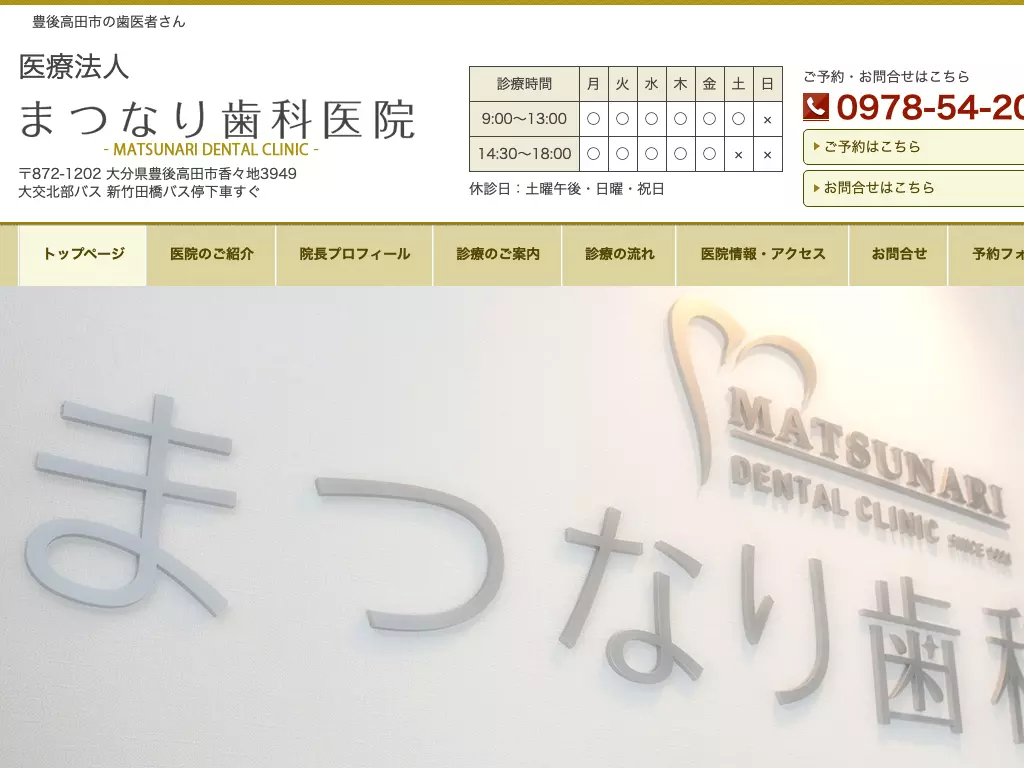
Task: Click the 日 column header in schedule
Action: point(767,84)
